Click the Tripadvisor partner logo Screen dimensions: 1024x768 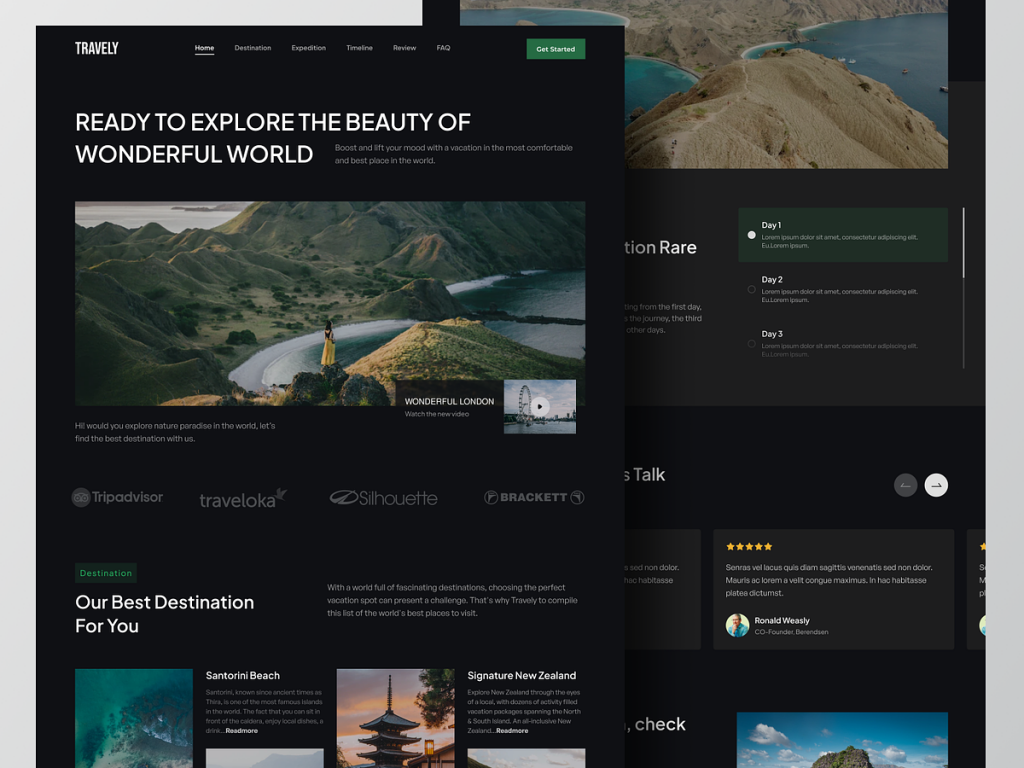(117, 497)
